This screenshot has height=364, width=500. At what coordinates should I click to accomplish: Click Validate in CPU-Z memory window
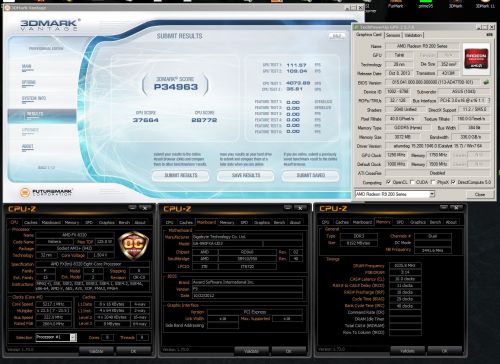point(407,350)
